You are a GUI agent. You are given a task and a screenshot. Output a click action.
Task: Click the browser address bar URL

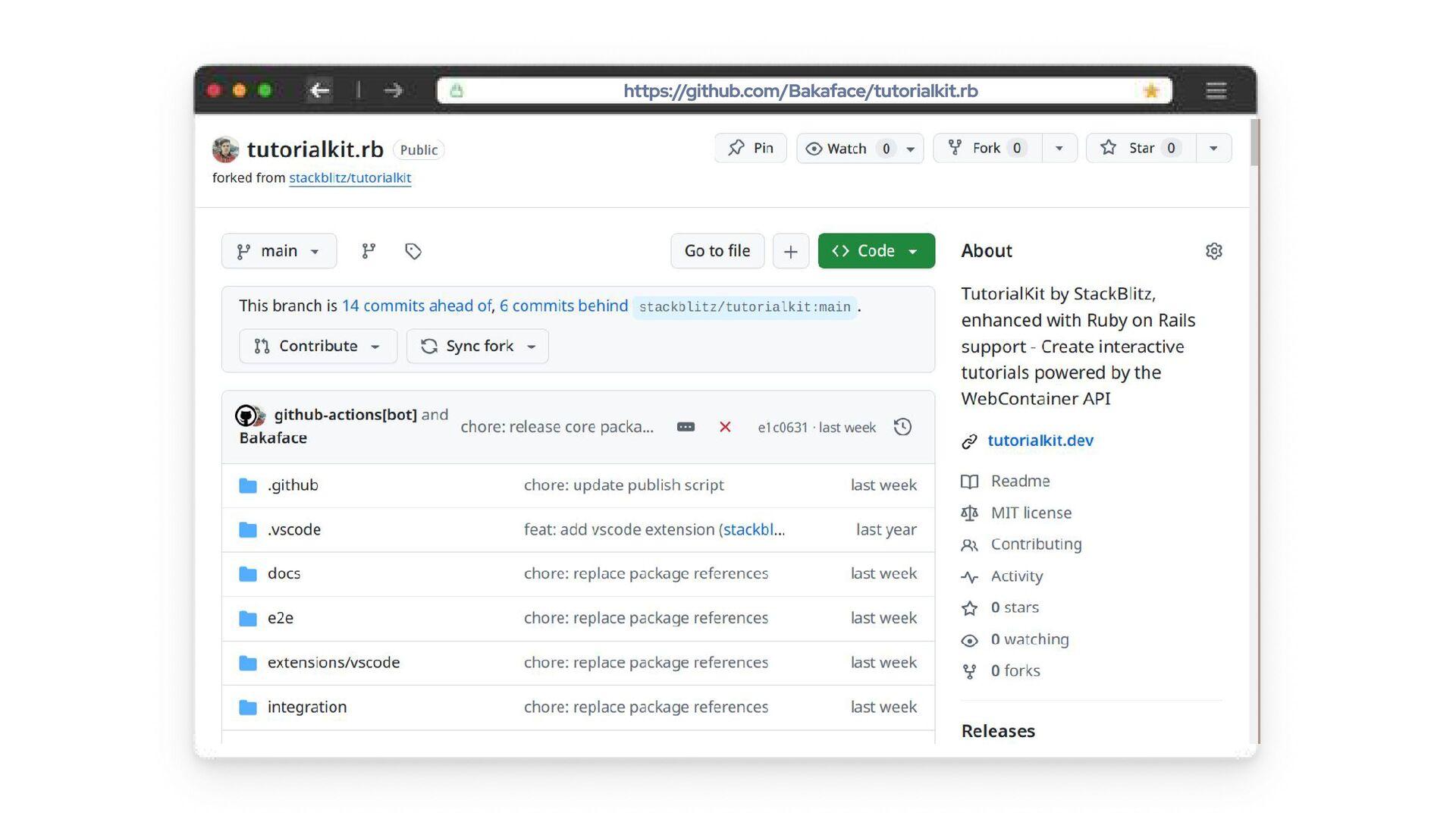tap(800, 91)
